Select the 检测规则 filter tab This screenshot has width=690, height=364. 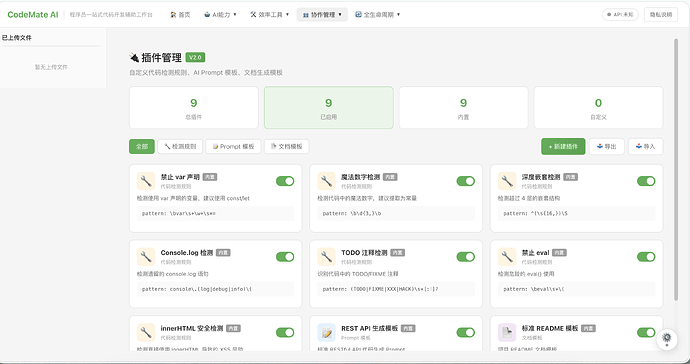(x=180, y=147)
